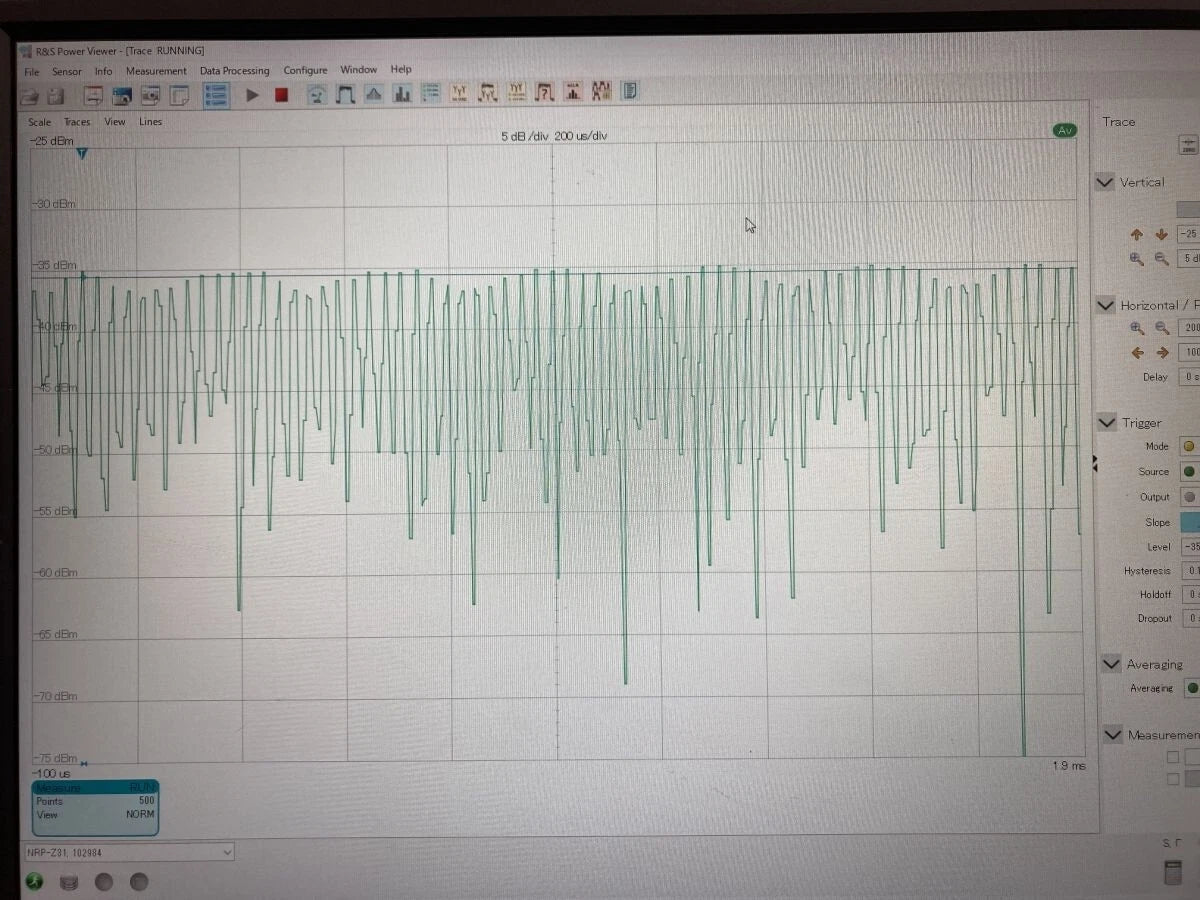
Task: Zoom in horizontal scale magnifier
Action: (x=1137, y=328)
